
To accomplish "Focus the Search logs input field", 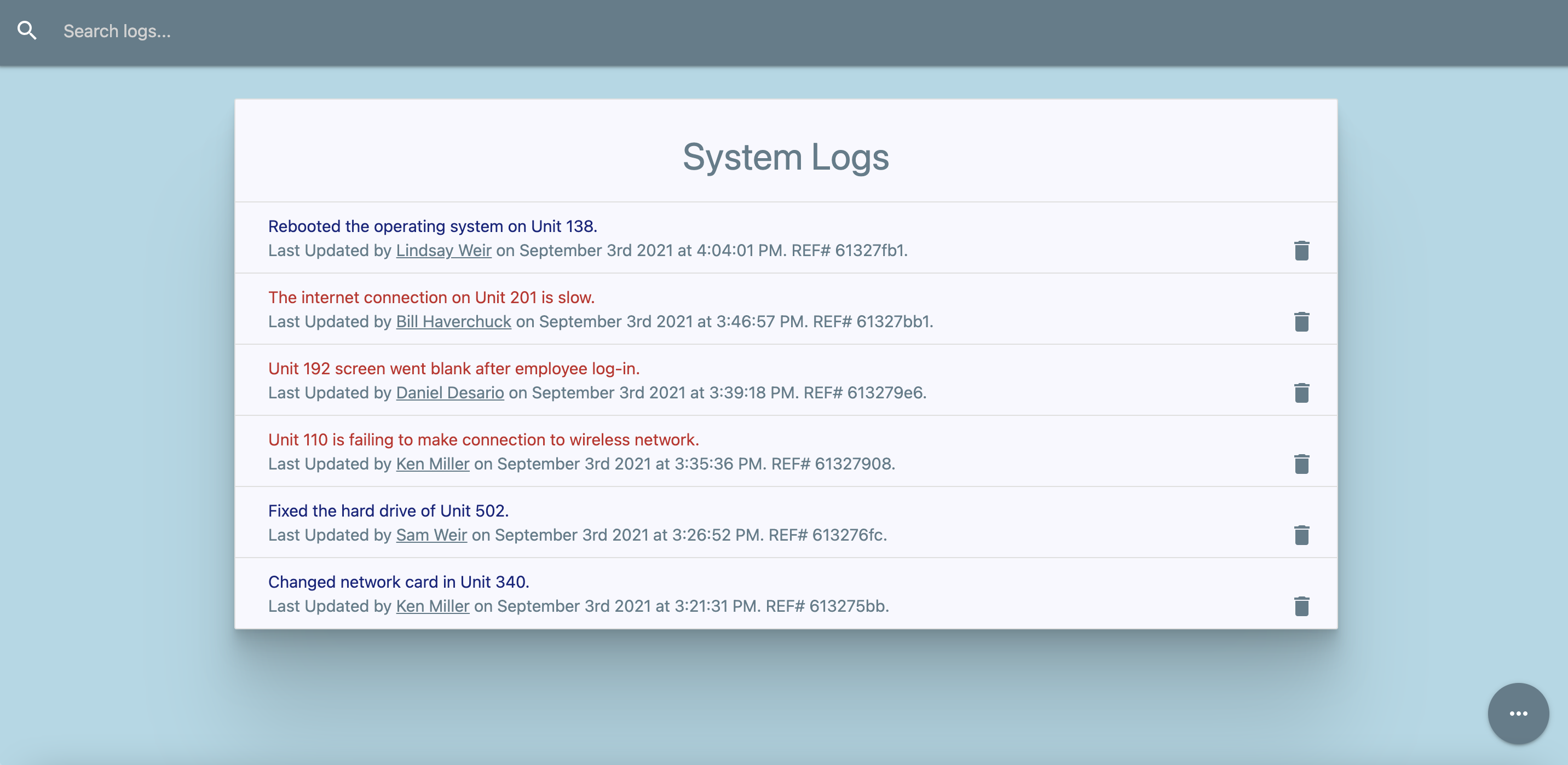I will click(x=365, y=31).
